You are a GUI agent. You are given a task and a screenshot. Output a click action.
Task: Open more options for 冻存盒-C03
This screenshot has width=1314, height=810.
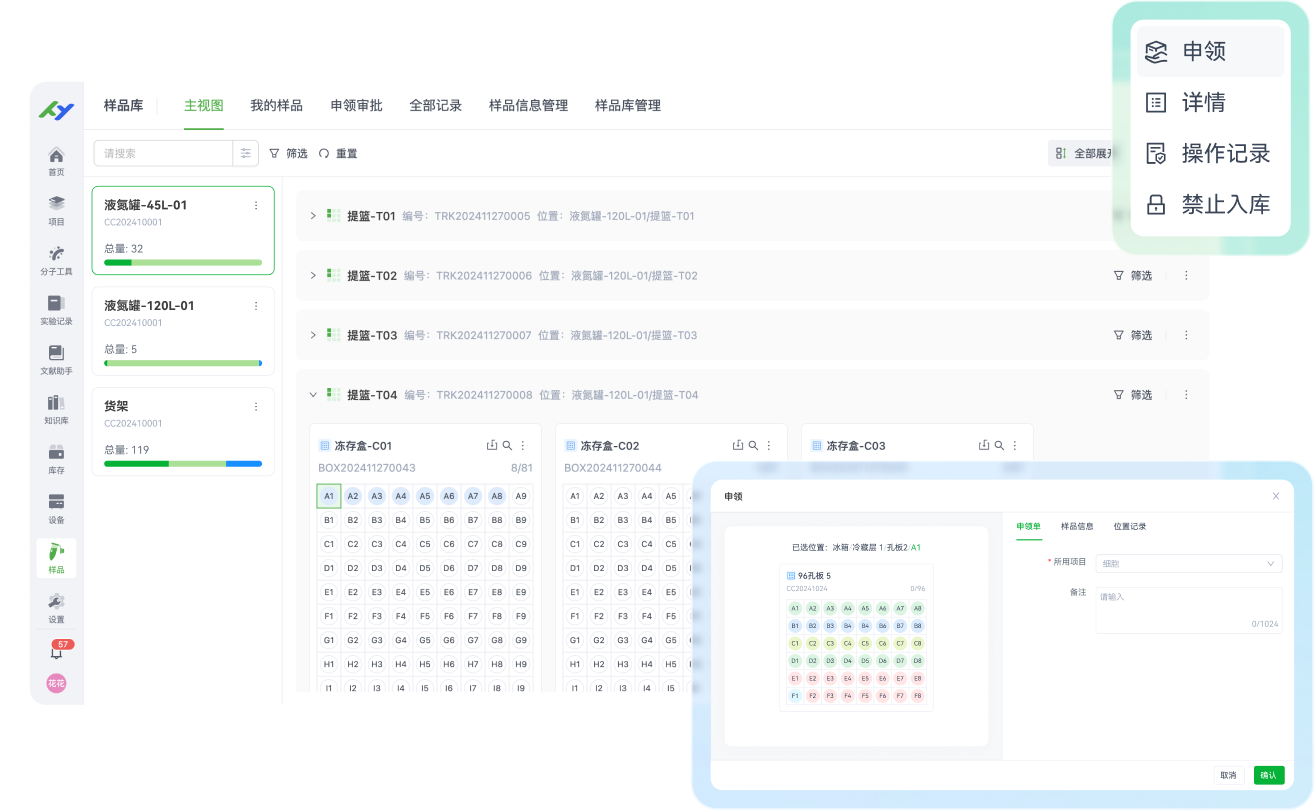click(1015, 446)
